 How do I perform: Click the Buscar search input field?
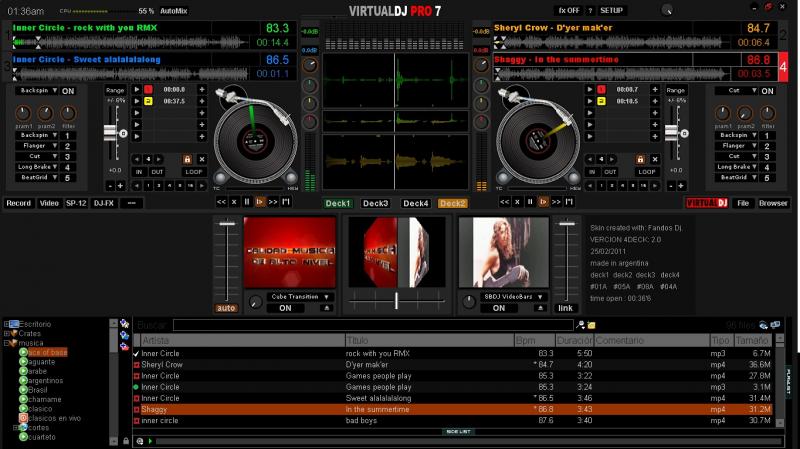(373, 325)
